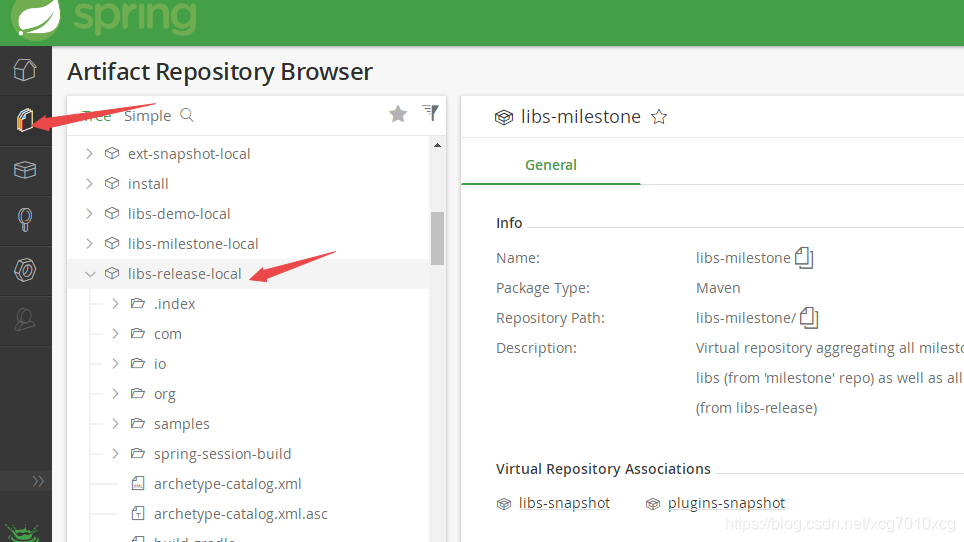Image resolution: width=964 pixels, height=542 pixels.
Task: Open the plugins-snapshot repository link
Action: pyautogui.click(x=726, y=503)
